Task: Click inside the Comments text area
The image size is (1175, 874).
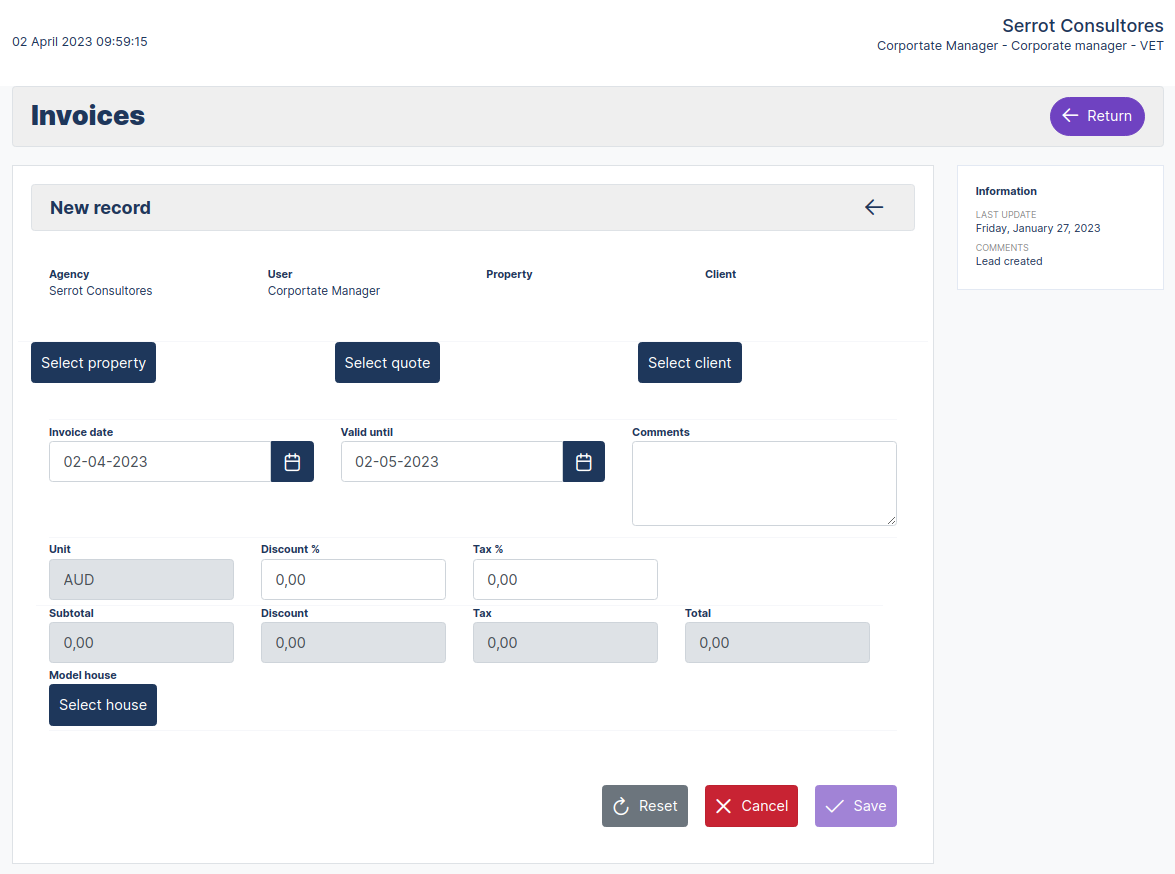Action: 763,483
